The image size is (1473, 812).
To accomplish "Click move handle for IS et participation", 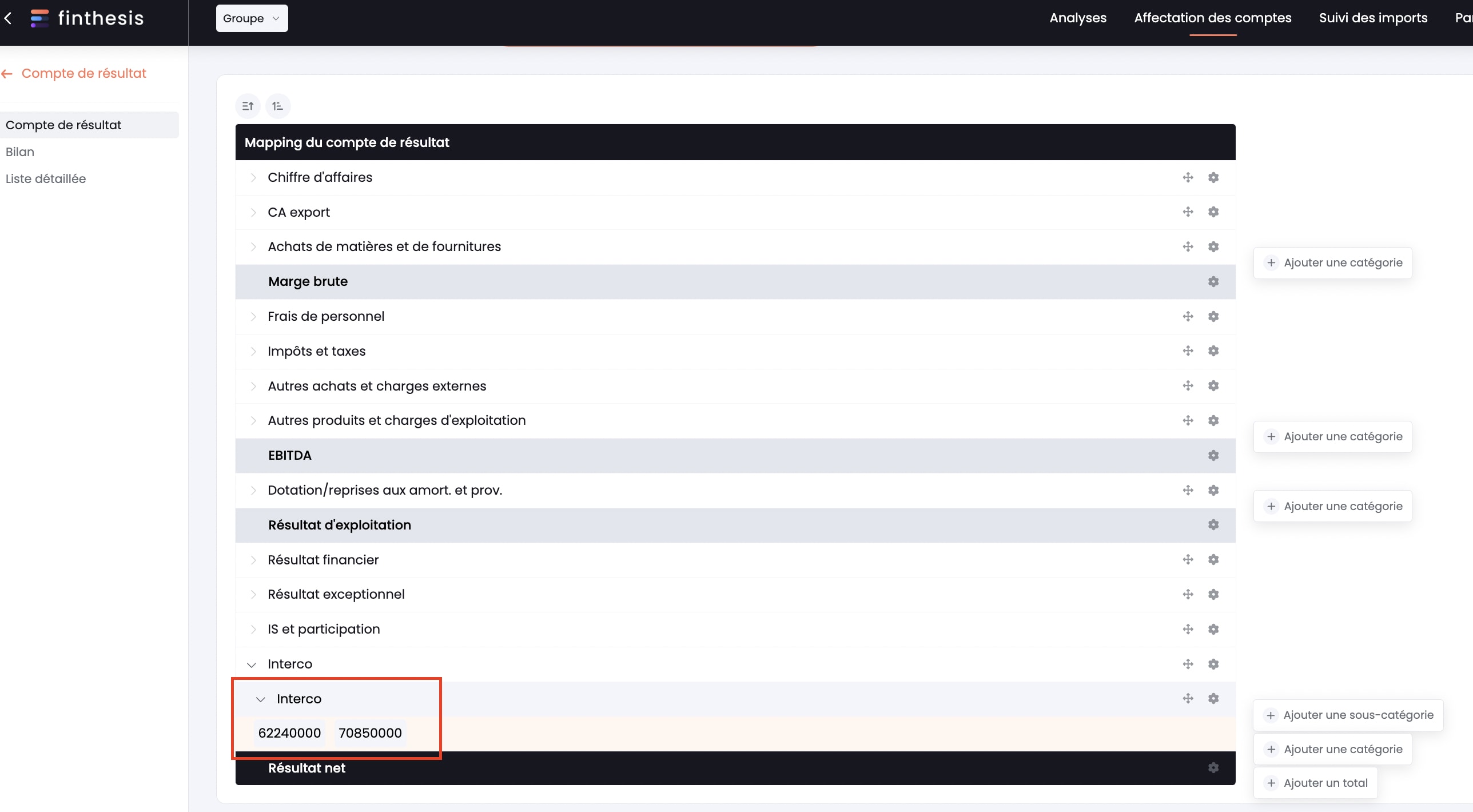I will coord(1188,629).
